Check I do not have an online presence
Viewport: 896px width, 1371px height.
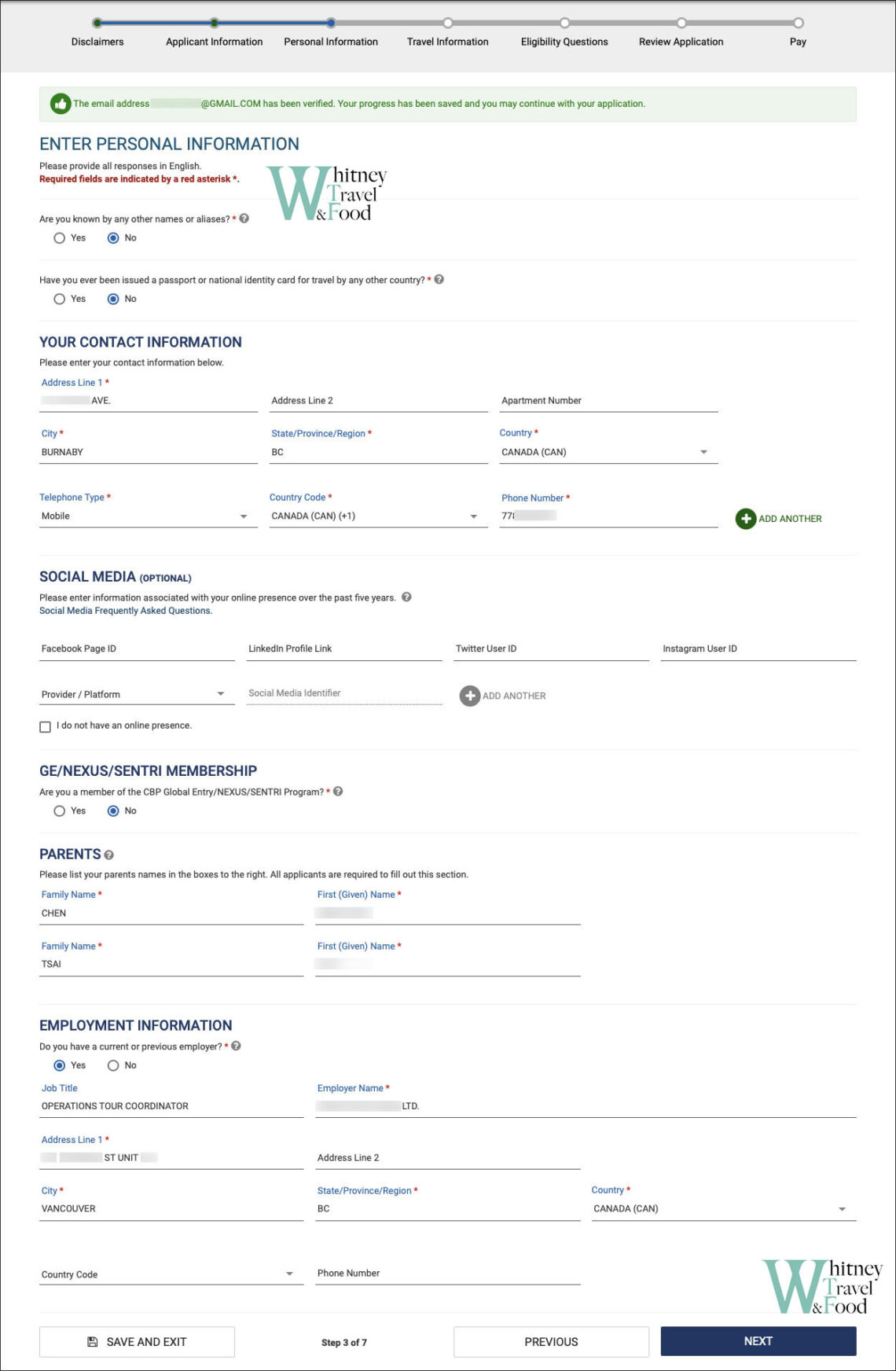click(x=46, y=726)
